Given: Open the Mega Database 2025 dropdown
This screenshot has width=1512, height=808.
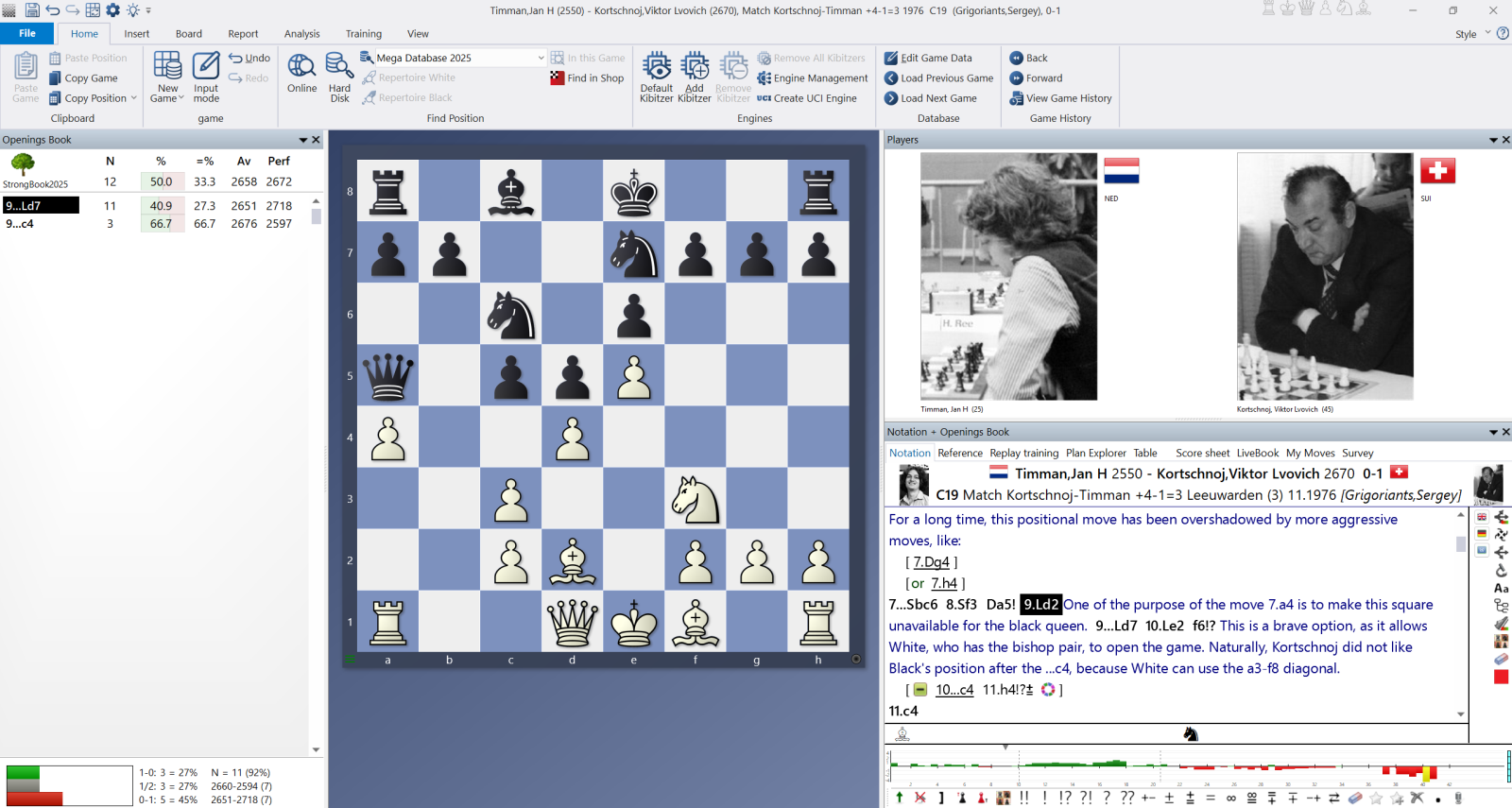Looking at the screenshot, I should pos(541,58).
